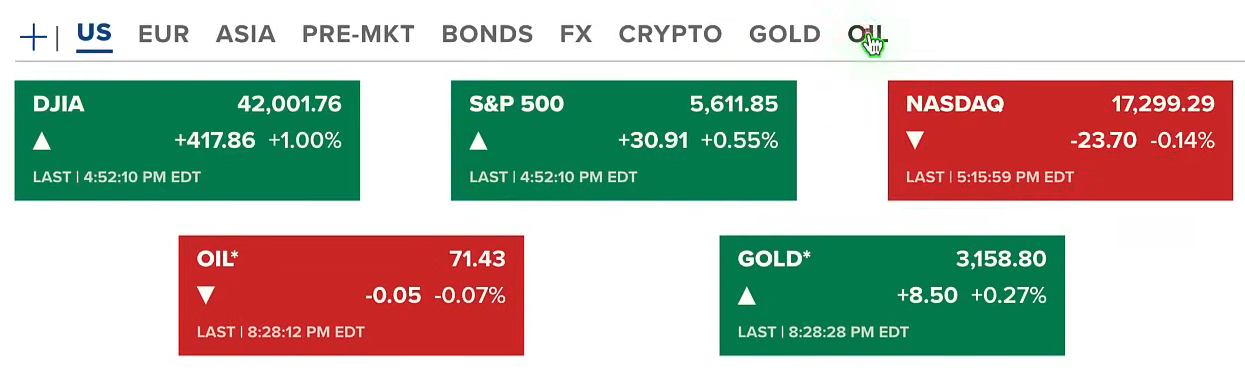Select the CRYPTO tab
This screenshot has height=370, width=1245.
[x=670, y=34]
